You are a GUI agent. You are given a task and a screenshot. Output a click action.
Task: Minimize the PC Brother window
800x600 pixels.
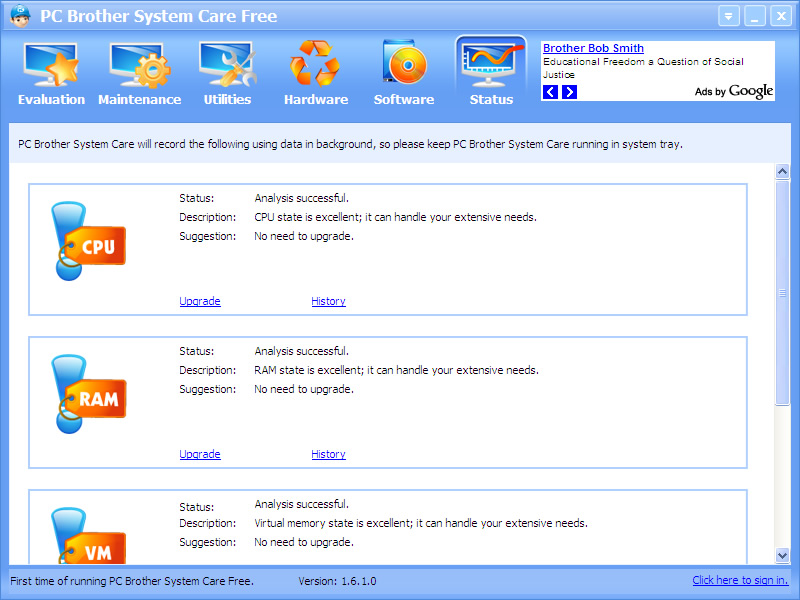coord(755,16)
